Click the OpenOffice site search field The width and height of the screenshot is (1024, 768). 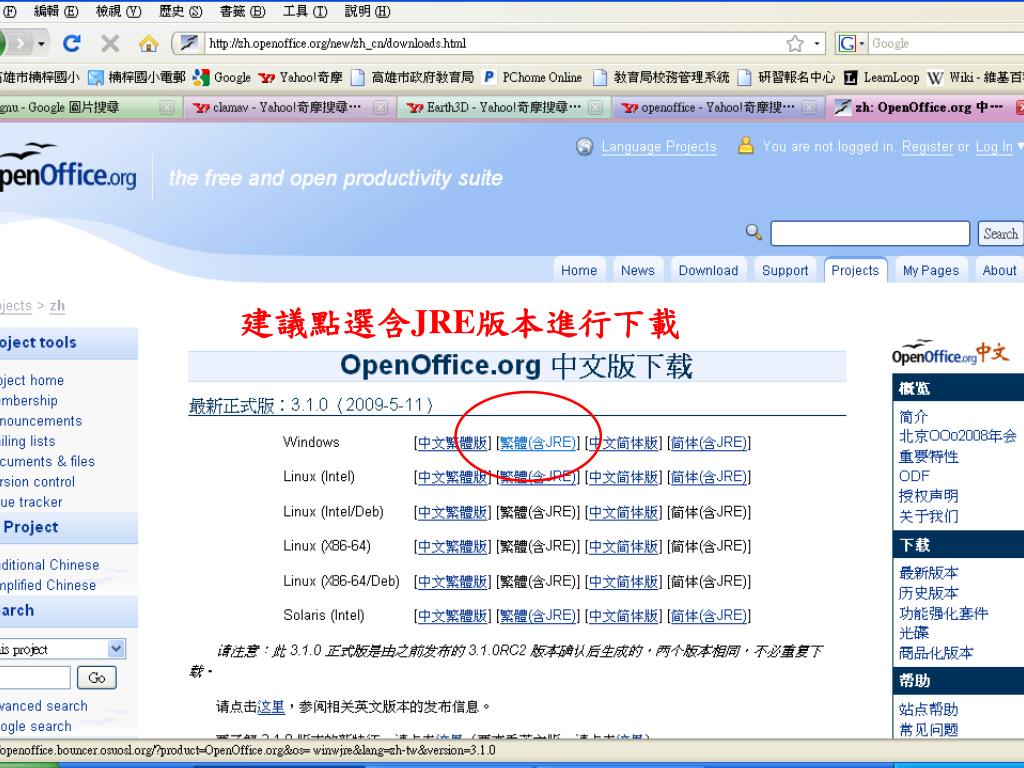coord(870,233)
